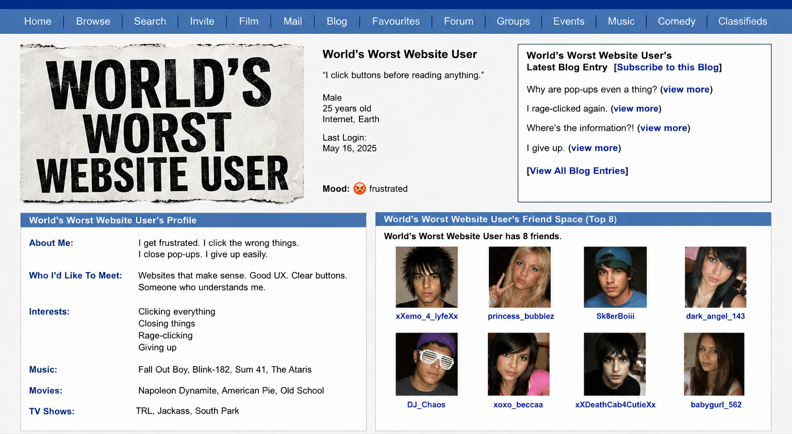Open xoxo_beccaa friend photo
792x434 pixels.
pos(519,364)
